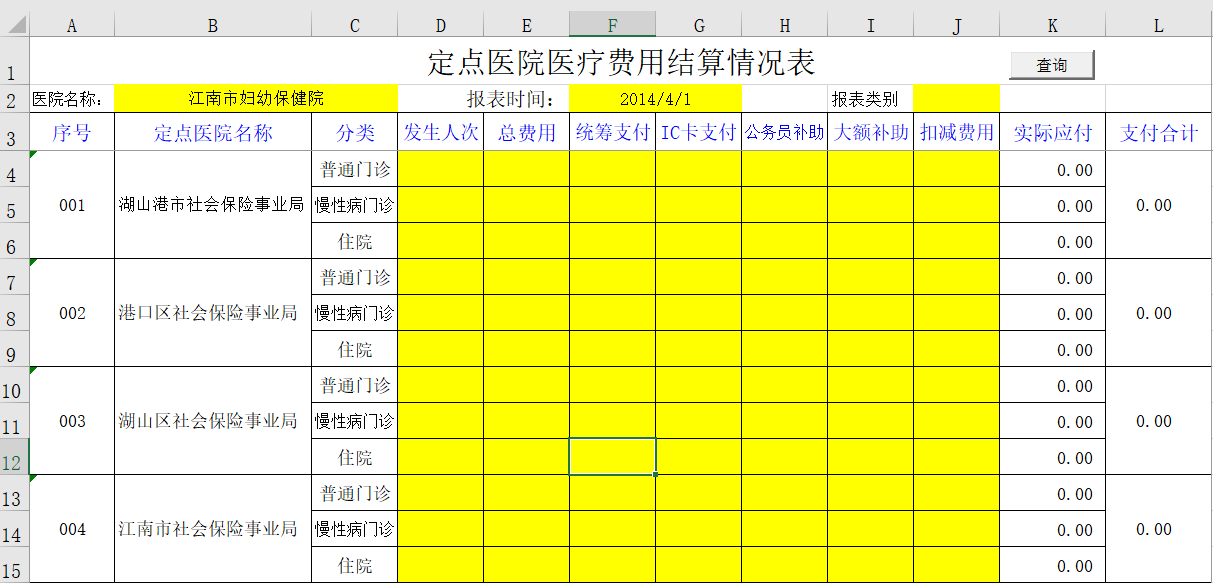Click the report date cell 2014/4/1
The width and height of the screenshot is (1213, 583).
pos(655,98)
